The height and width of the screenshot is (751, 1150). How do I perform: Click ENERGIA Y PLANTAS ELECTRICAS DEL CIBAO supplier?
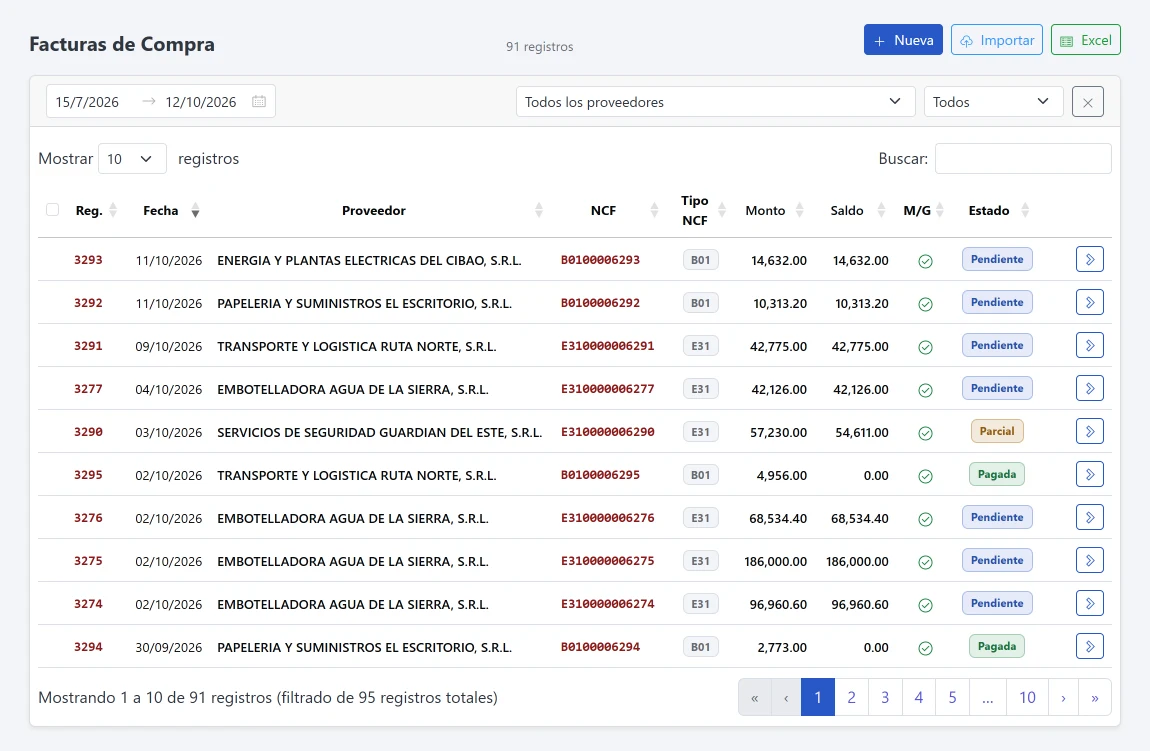(369, 260)
